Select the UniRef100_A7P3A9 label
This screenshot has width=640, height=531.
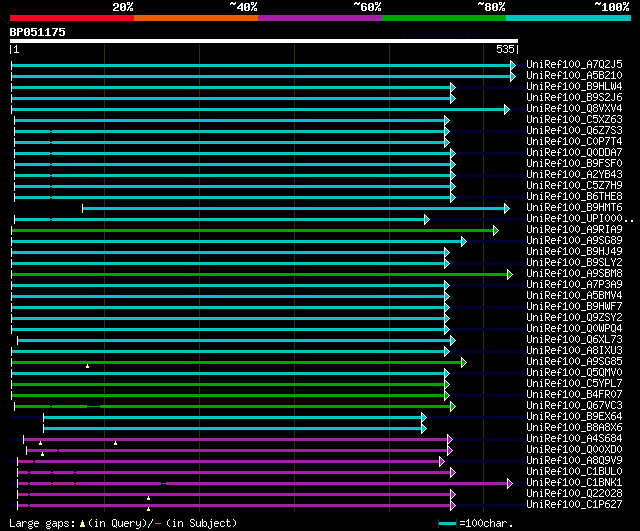pyautogui.click(x=574, y=285)
